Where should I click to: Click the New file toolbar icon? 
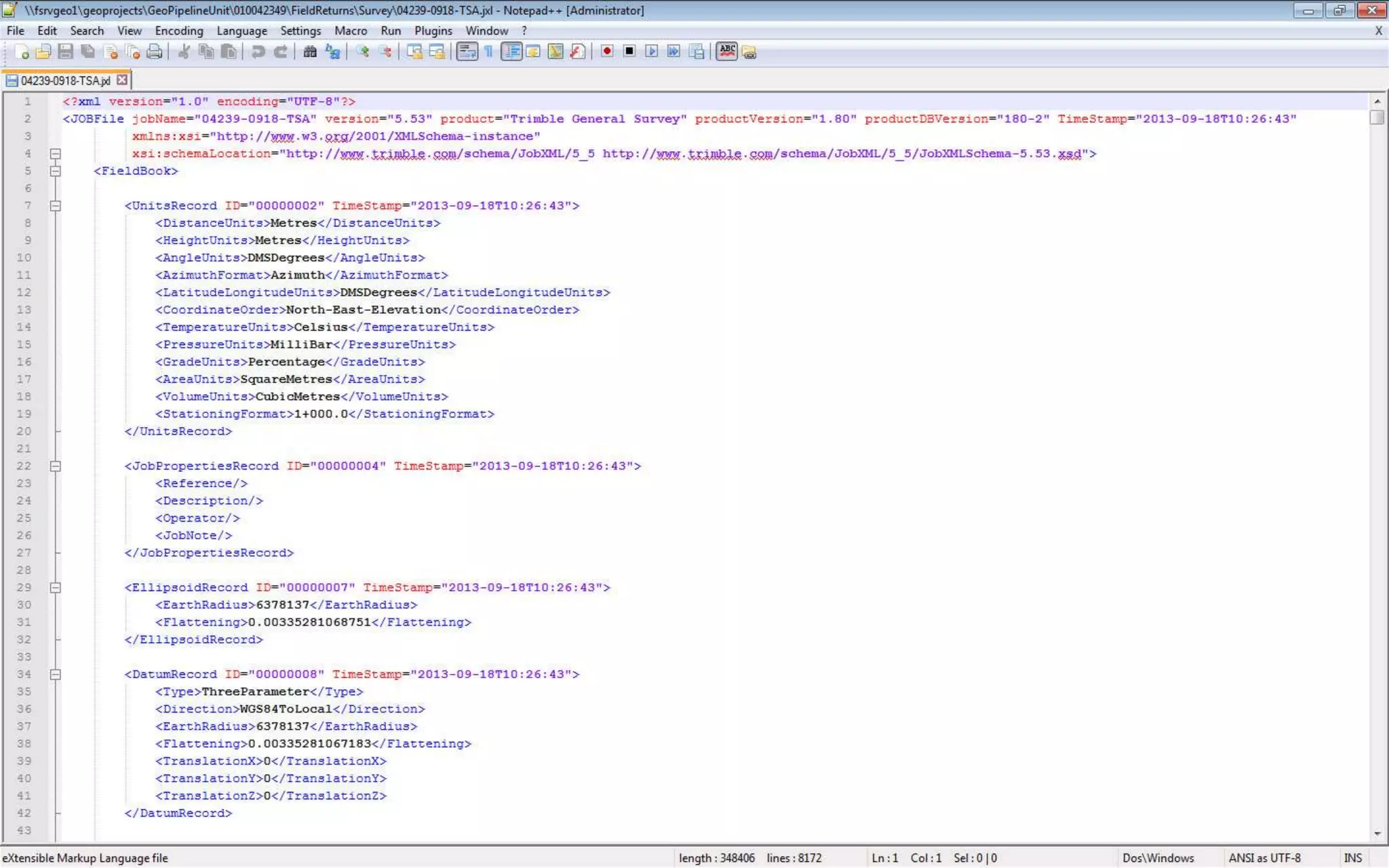coord(21,52)
